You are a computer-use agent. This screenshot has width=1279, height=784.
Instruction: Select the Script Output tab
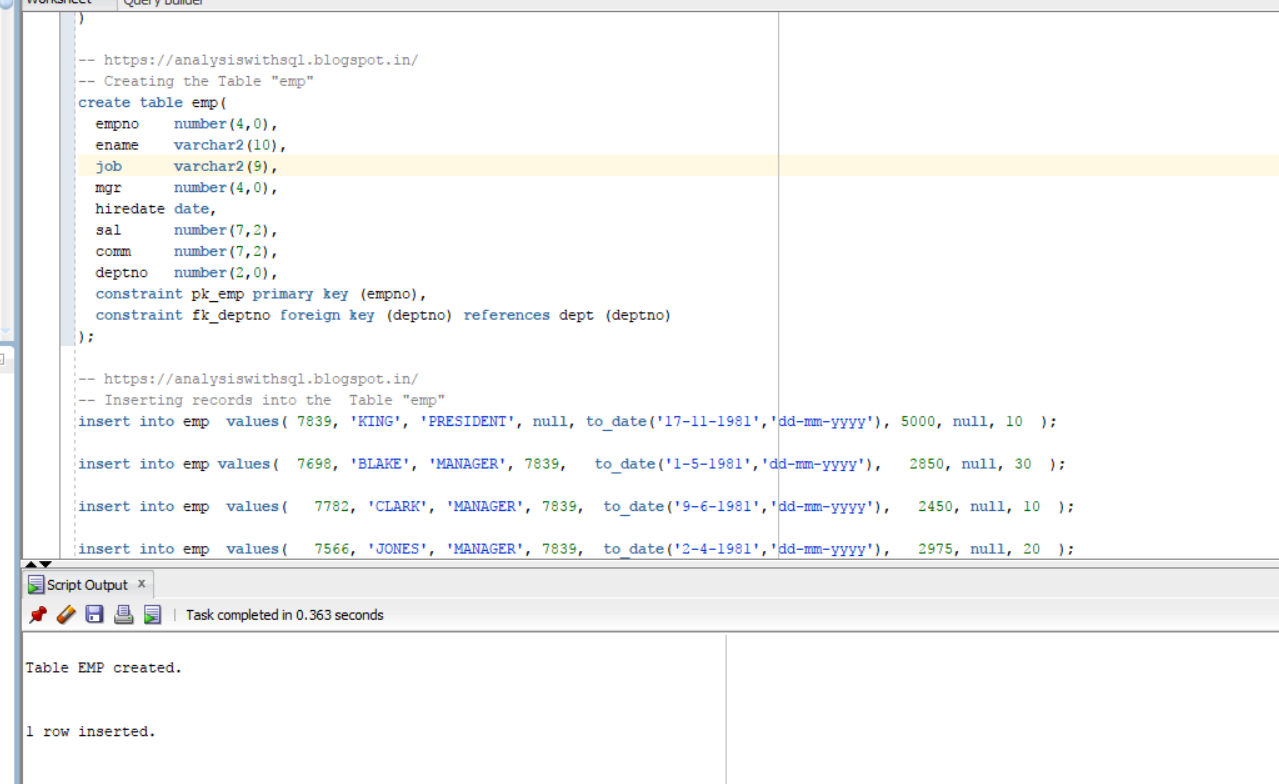click(88, 585)
